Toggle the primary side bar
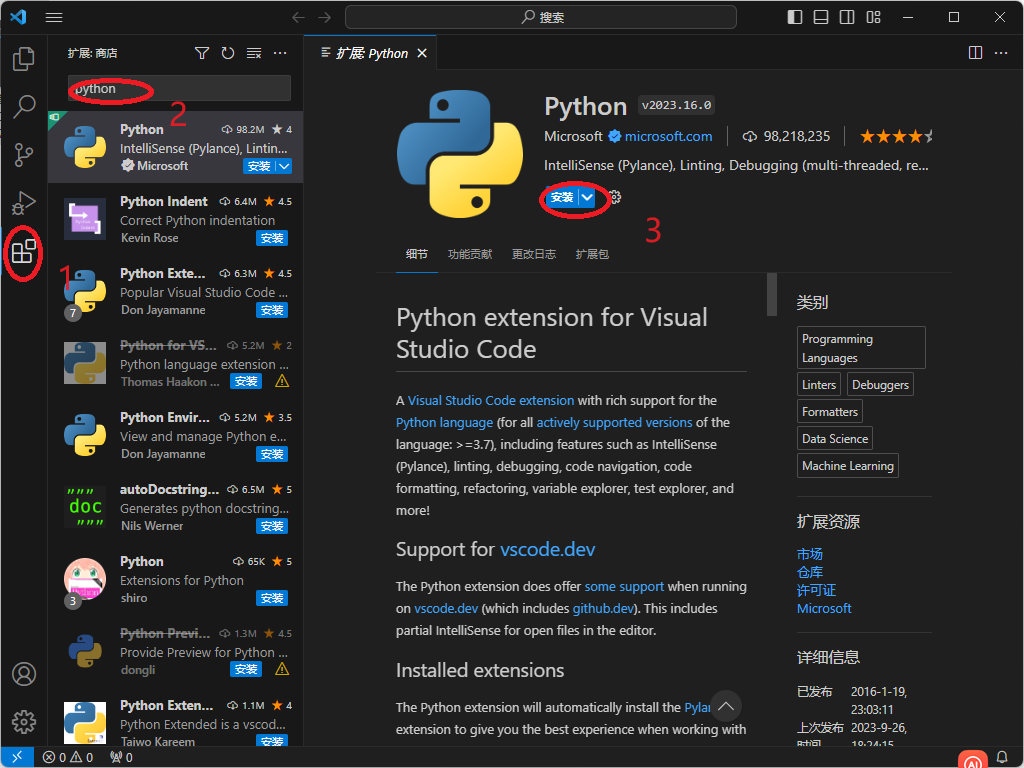1024x768 pixels. (795, 18)
